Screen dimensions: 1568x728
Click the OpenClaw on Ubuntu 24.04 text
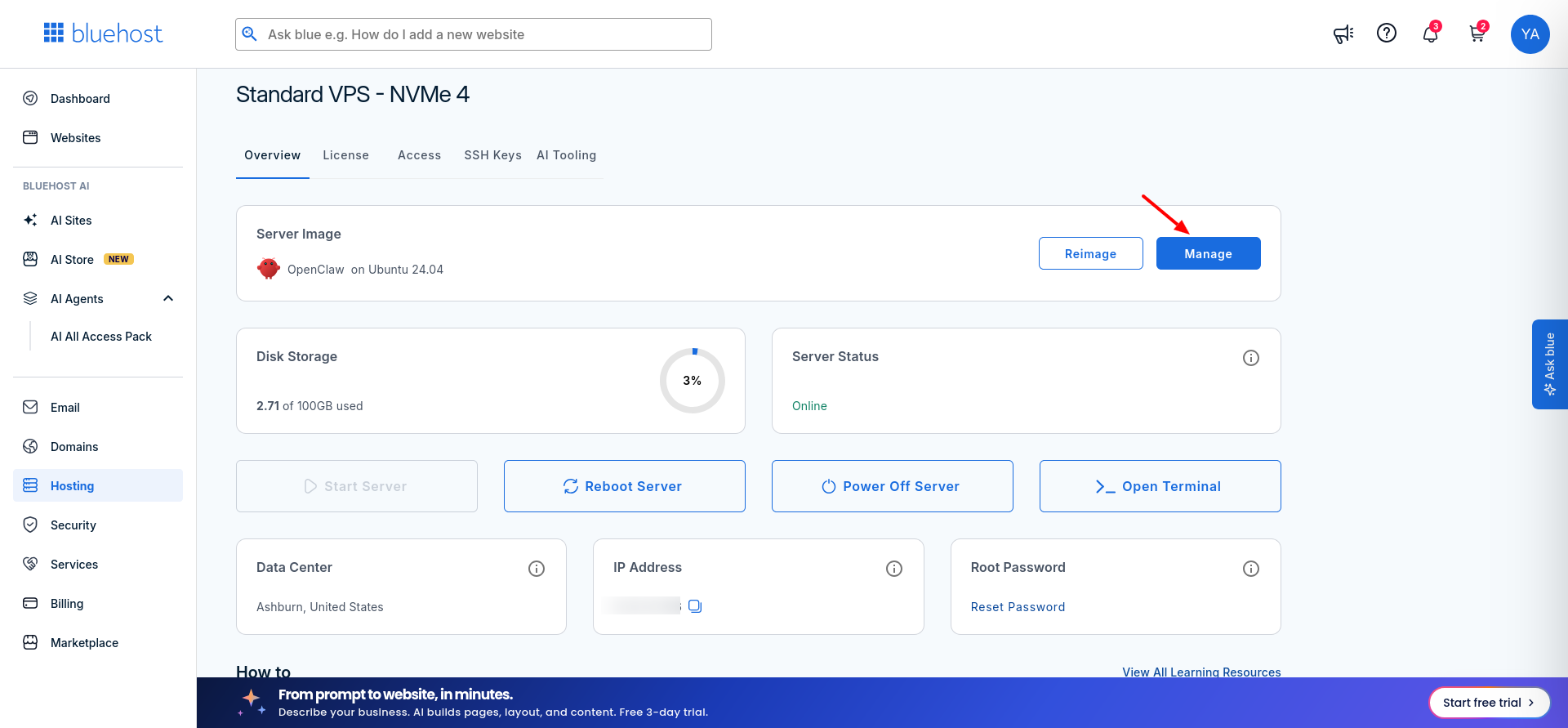365,270
